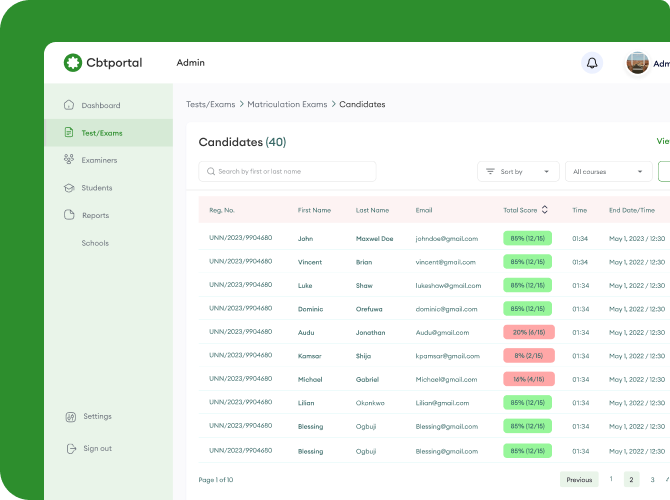
Task: Click the Reports folder icon
Action: coord(69,215)
